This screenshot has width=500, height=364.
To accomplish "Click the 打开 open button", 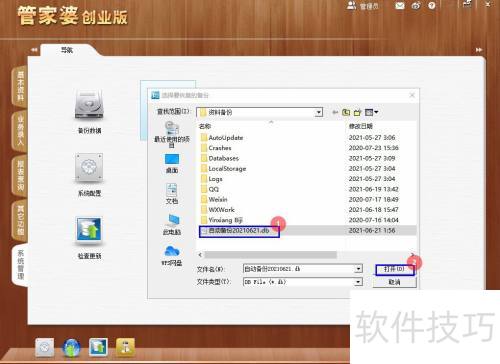I will point(394,269).
